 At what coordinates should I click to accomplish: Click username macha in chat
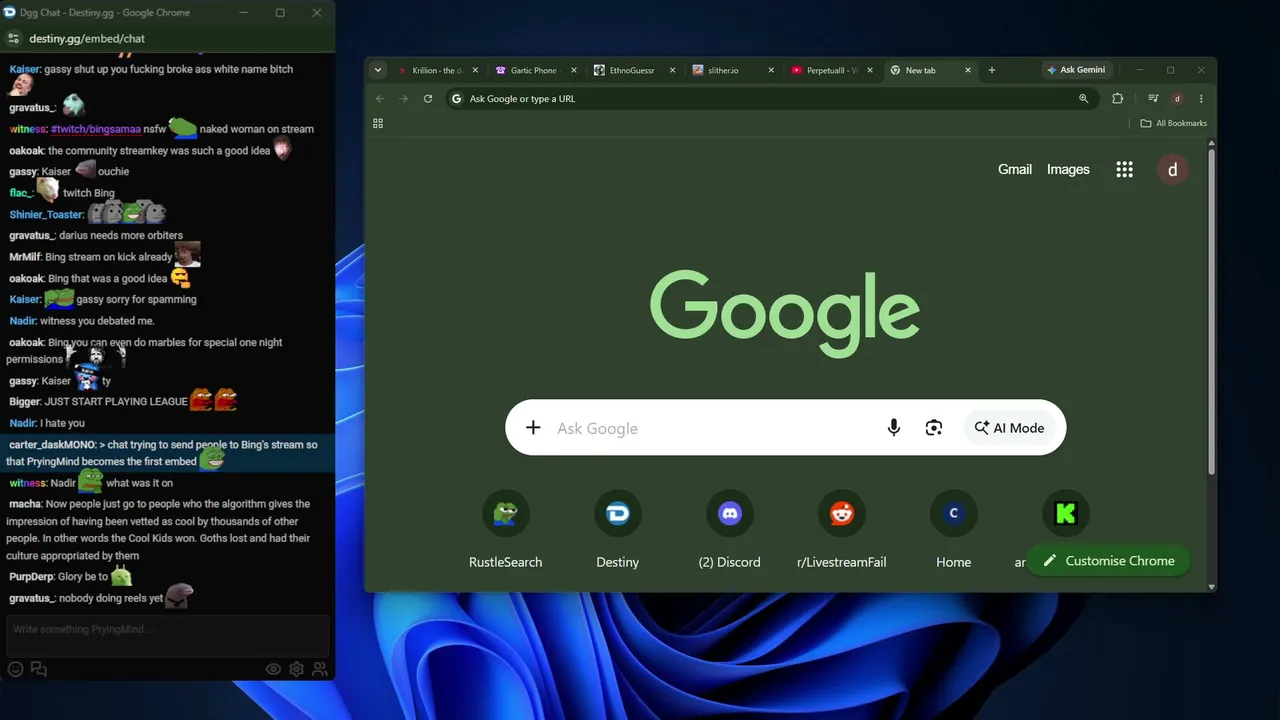pos(25,504)
